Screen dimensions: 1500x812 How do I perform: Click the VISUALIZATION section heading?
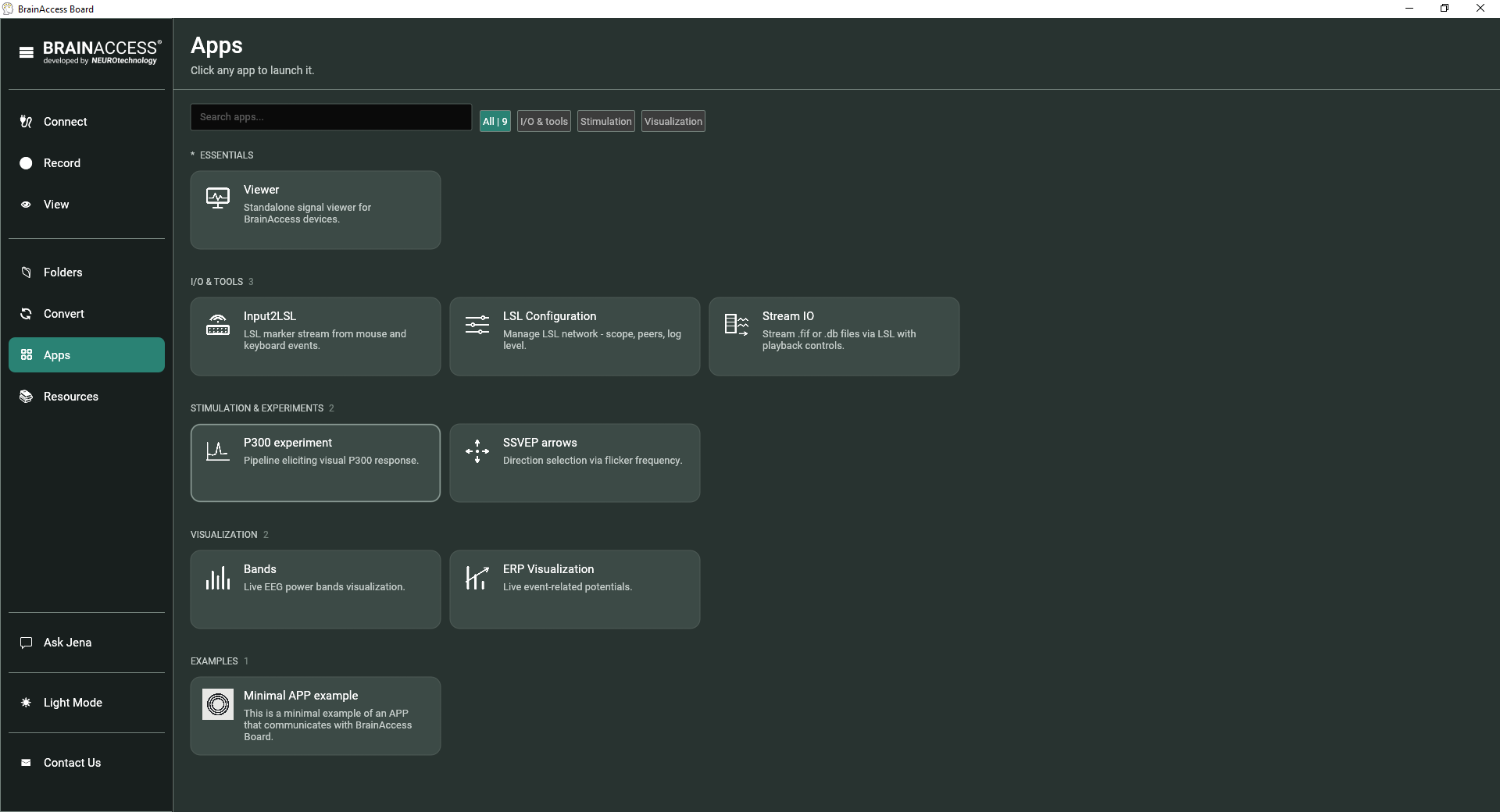coord(224,535)
